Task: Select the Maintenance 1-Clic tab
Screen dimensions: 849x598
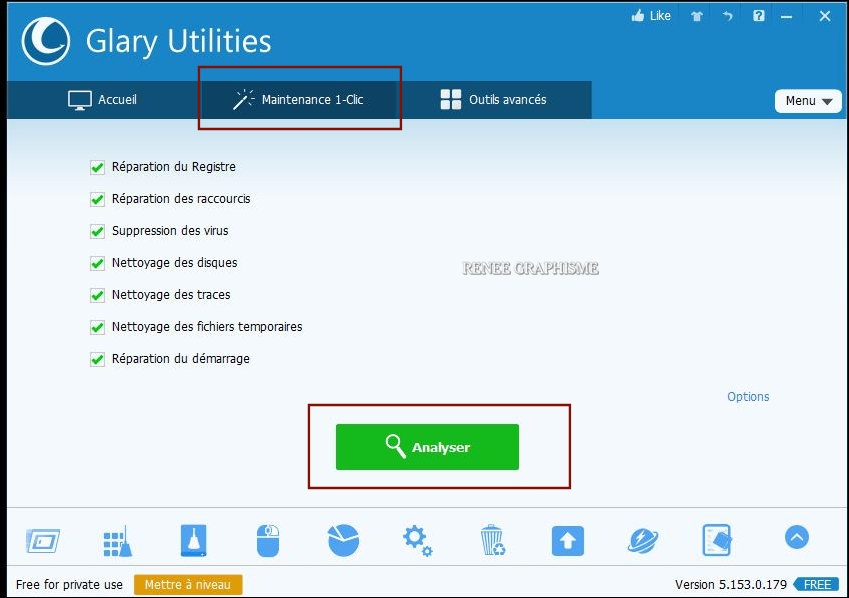Action: click(x=299, y=100)
